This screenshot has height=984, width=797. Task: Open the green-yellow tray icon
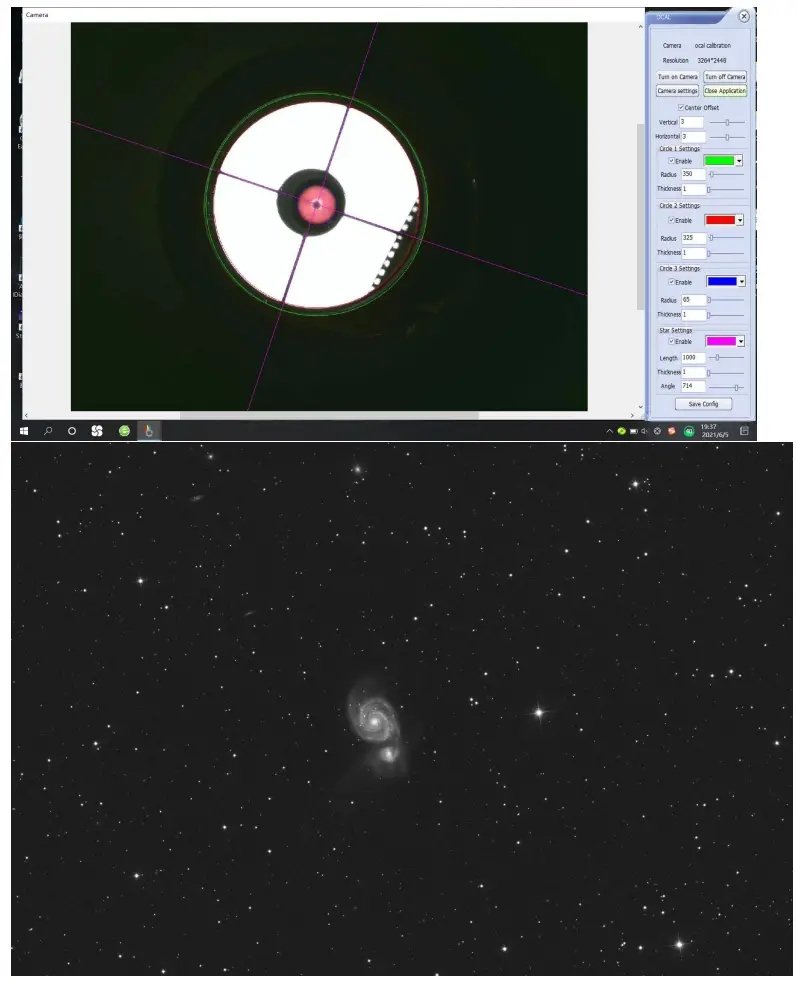click(x=621, y=431)
